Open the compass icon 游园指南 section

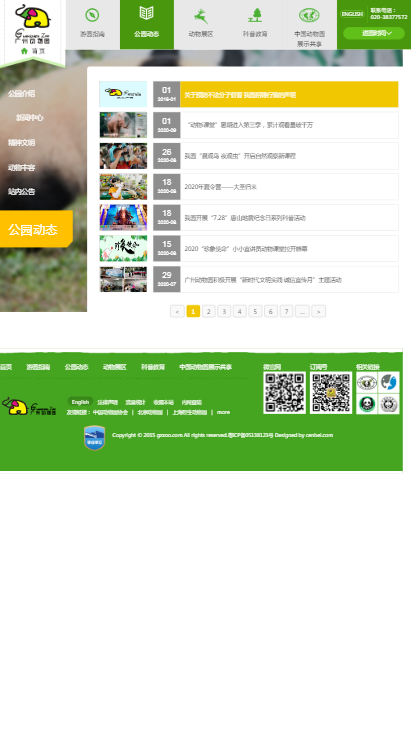pyautogui.click(x=92, y=24)
